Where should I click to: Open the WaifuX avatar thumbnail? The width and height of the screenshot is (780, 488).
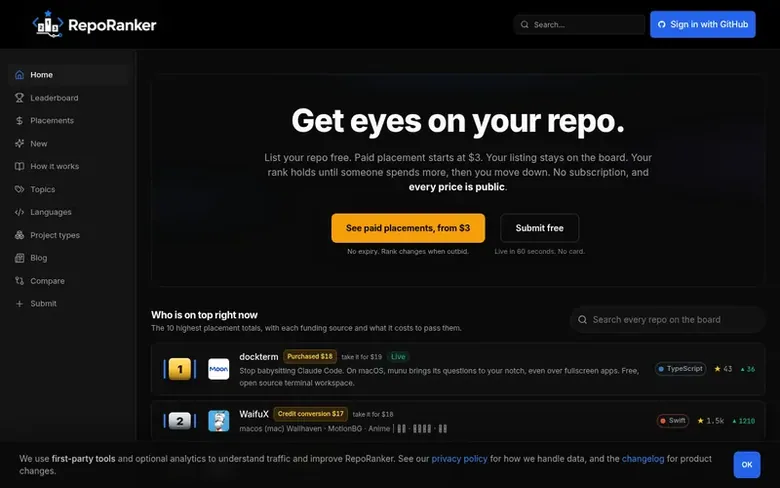click(x=218, y=421)
